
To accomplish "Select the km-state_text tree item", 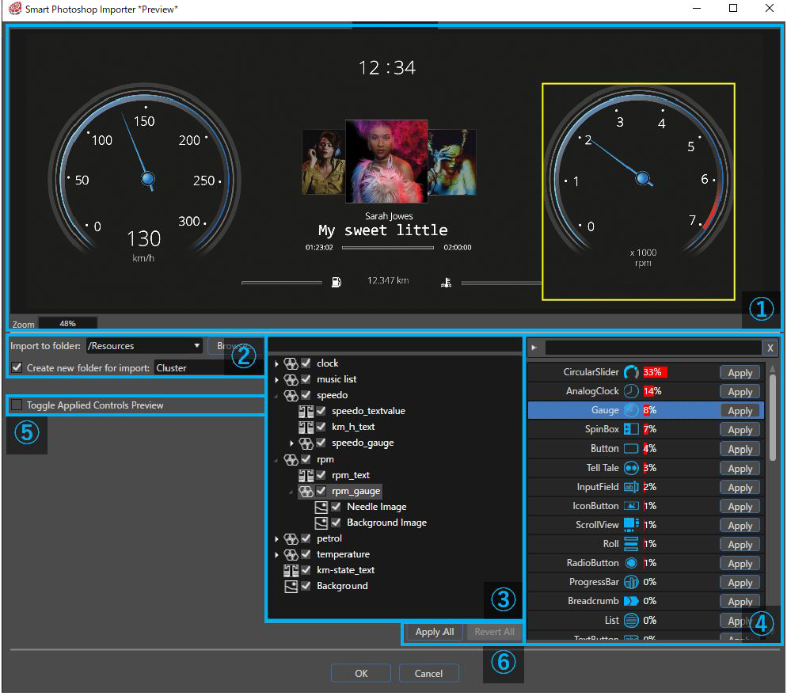I will [345, 570].
